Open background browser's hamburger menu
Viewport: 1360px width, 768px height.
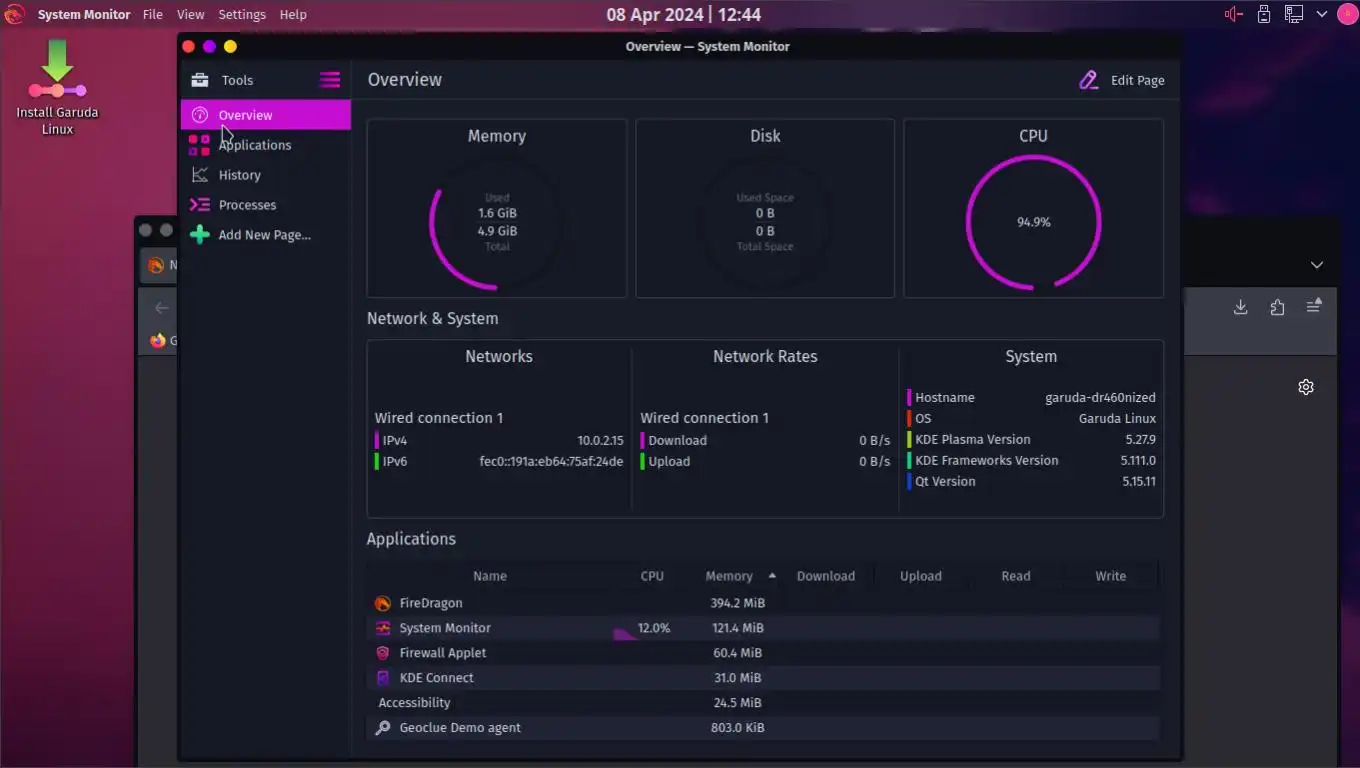[1314, 306]
